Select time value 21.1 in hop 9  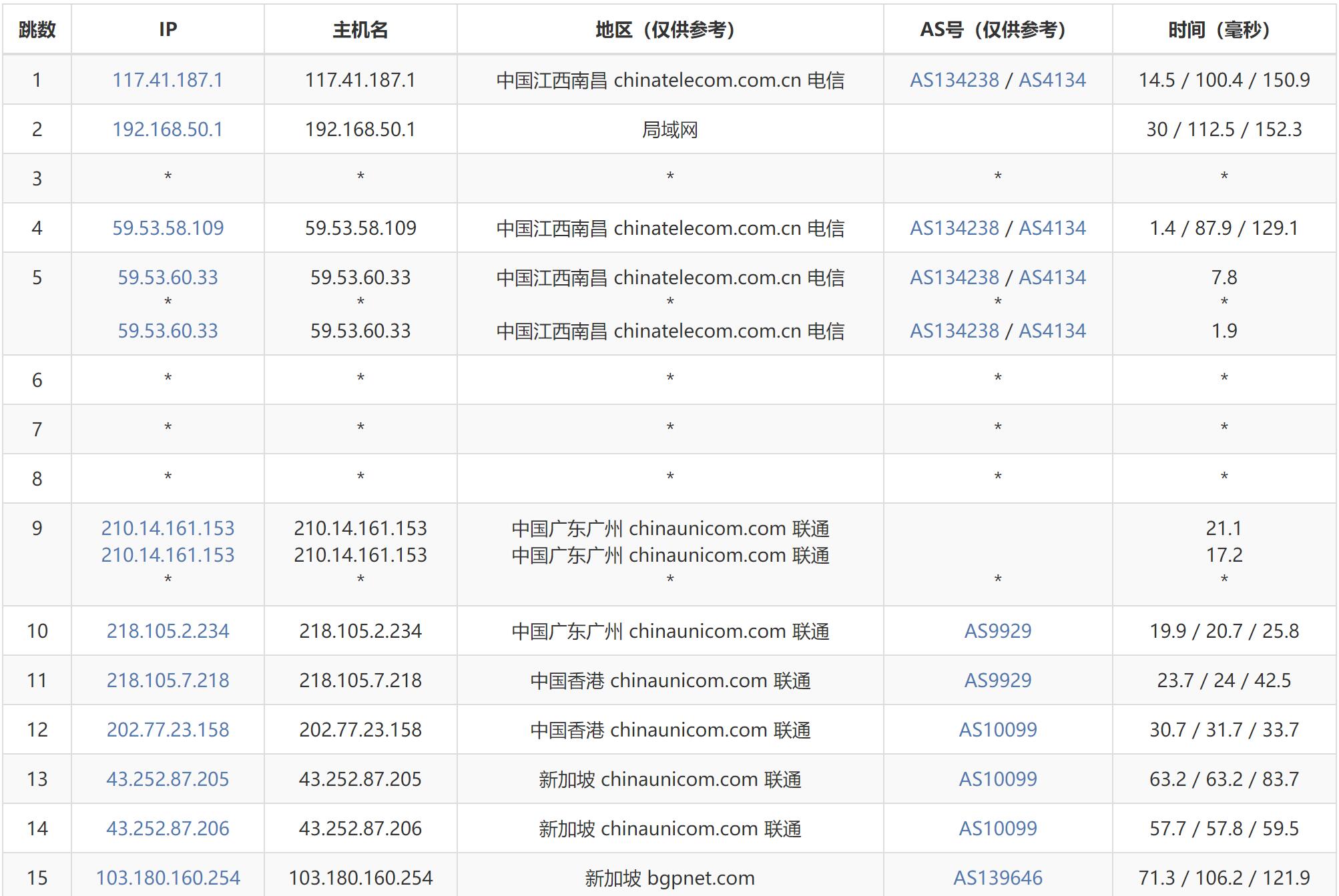tap(1224, 528)
